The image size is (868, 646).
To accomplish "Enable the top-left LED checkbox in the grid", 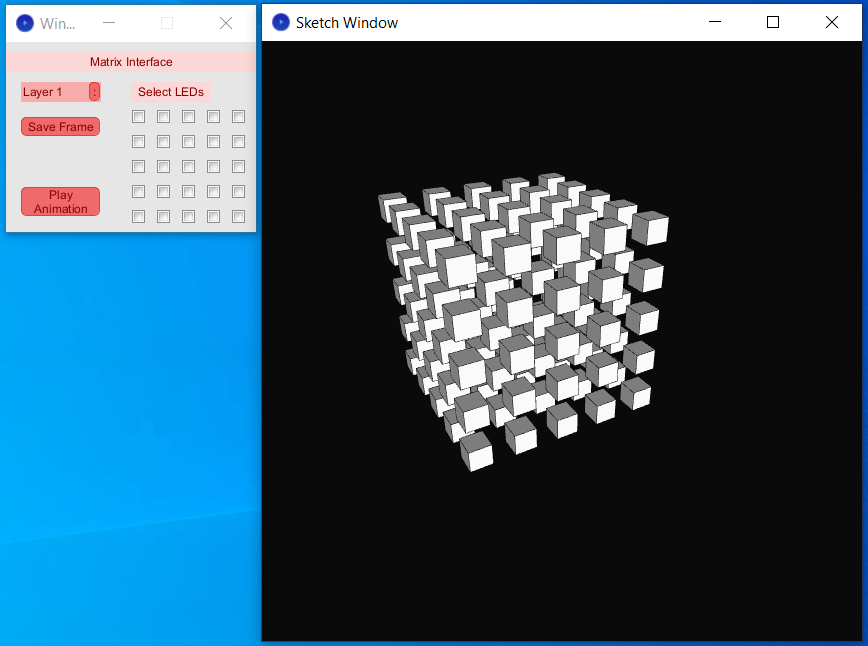I will tap(138, 116).
